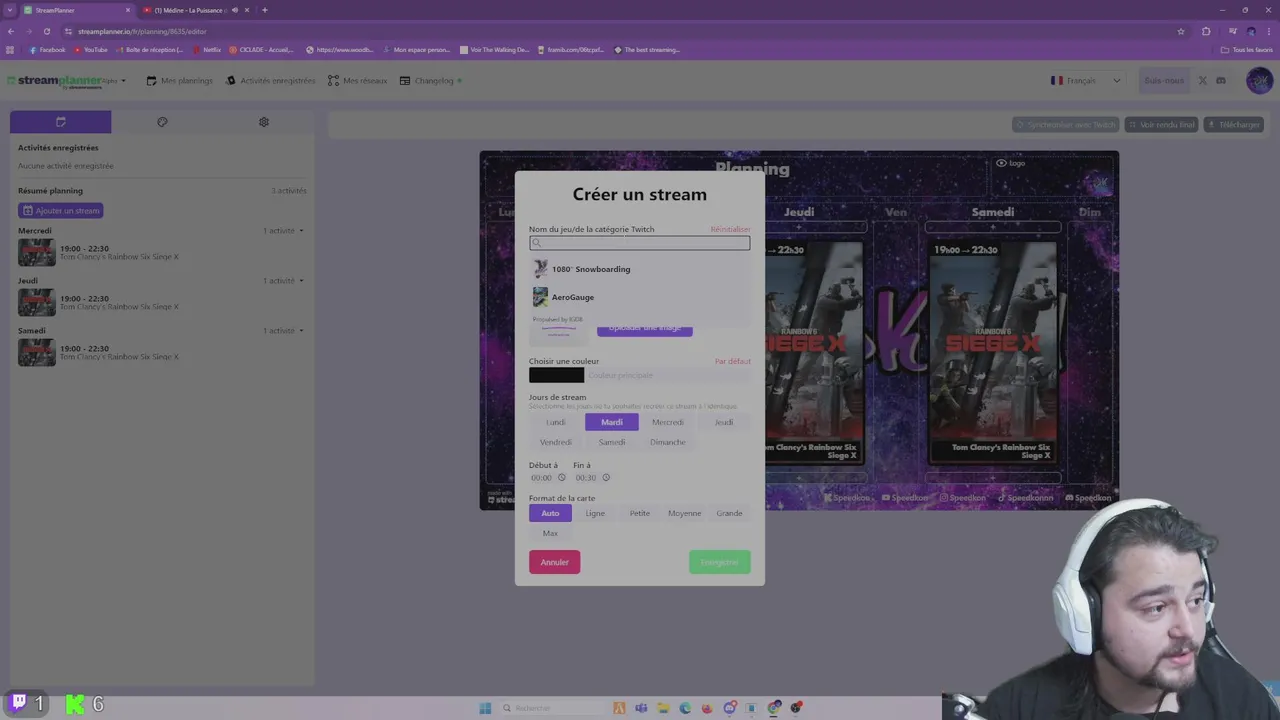This screenshot has height=720, width=1280.
Task: Open Facebook bookmark
Action: coord(47,50)
